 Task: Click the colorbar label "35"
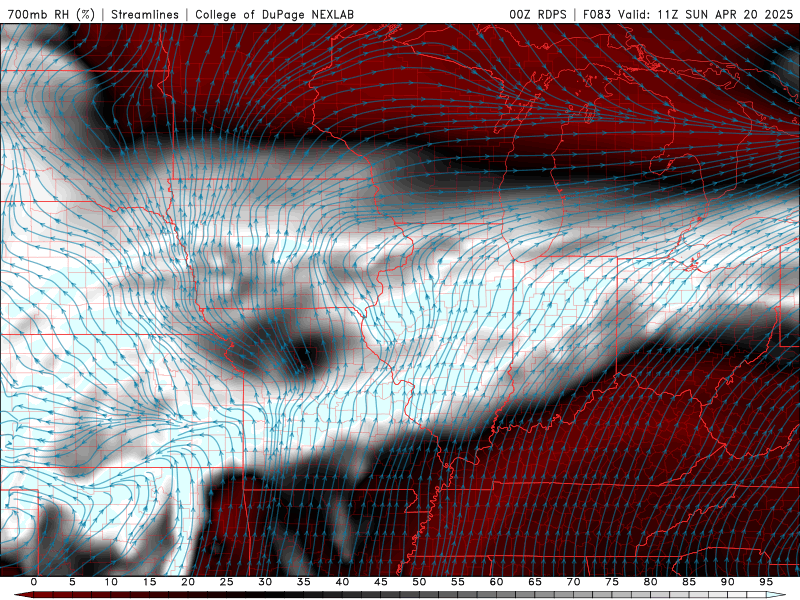304,582
